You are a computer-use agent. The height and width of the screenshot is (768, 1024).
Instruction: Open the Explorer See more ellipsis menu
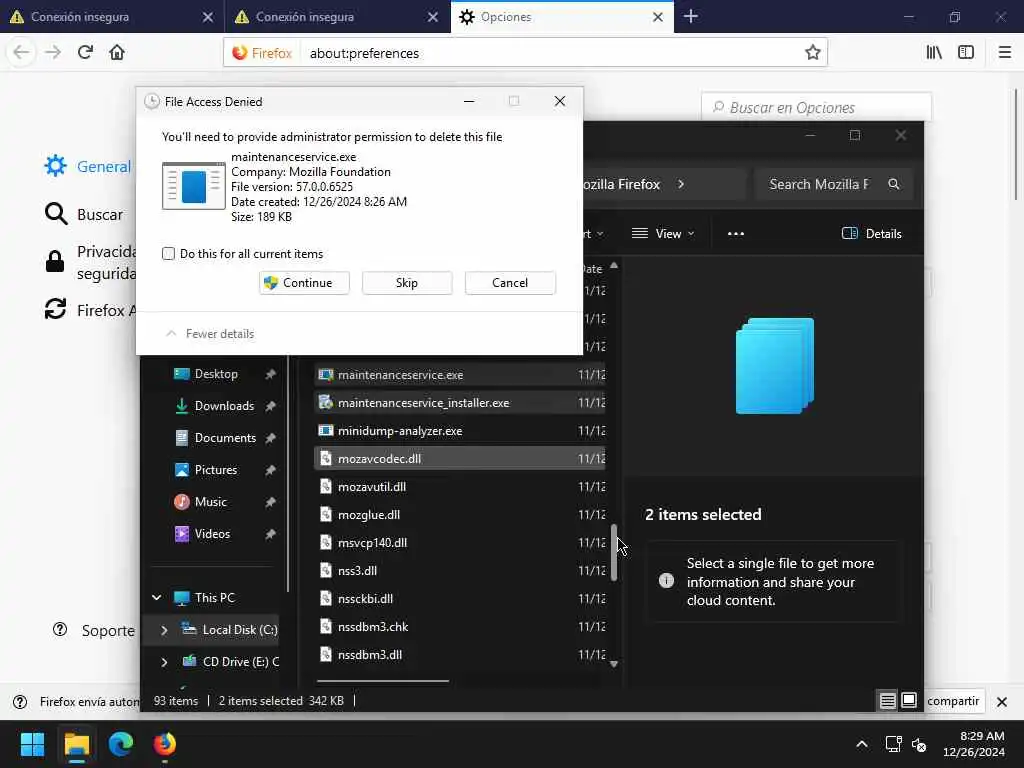coord(735,234)
